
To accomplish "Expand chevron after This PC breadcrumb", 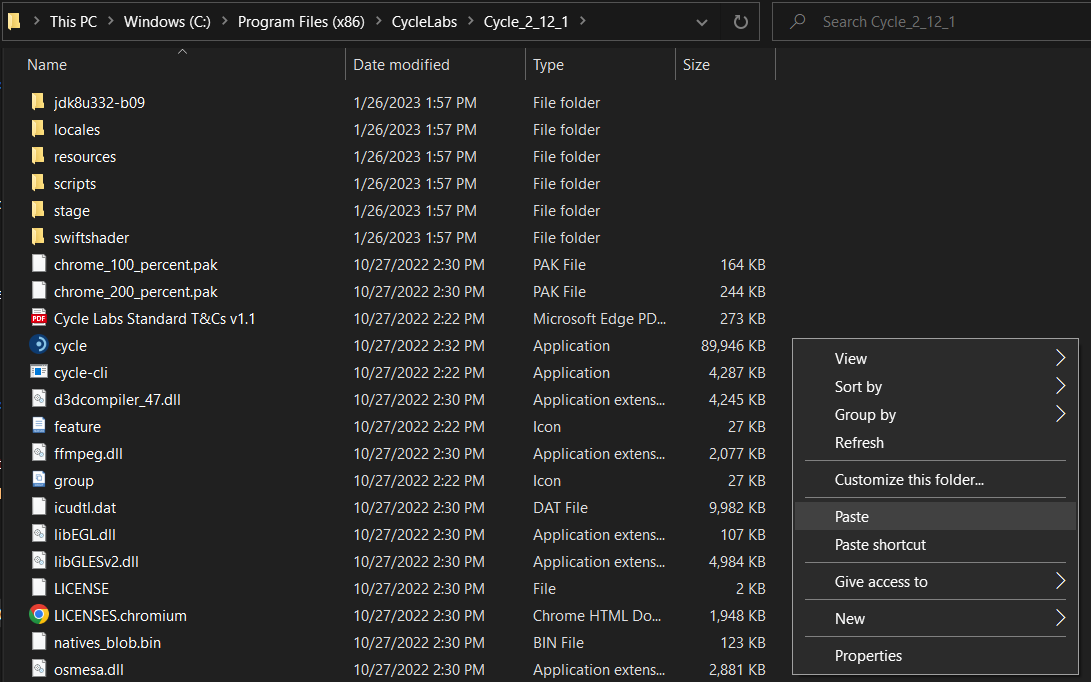I will pyautogui.click(x=110, y=22).
